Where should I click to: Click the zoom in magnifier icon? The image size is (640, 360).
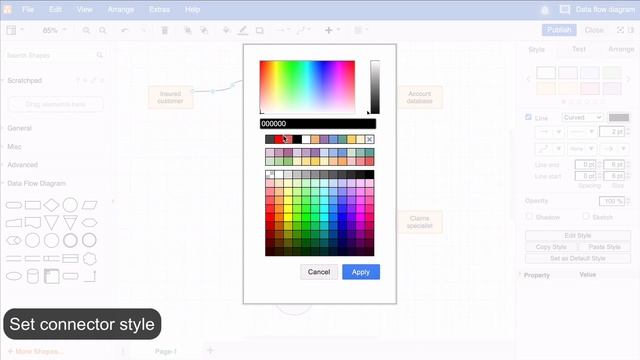click(x=86, y=30)
